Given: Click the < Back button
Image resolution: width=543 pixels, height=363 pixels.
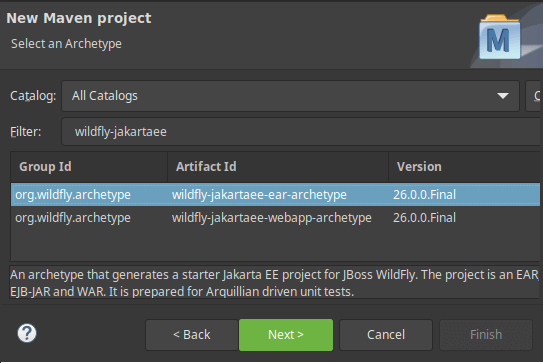Looking at the screenshot, I should [192, 335].
